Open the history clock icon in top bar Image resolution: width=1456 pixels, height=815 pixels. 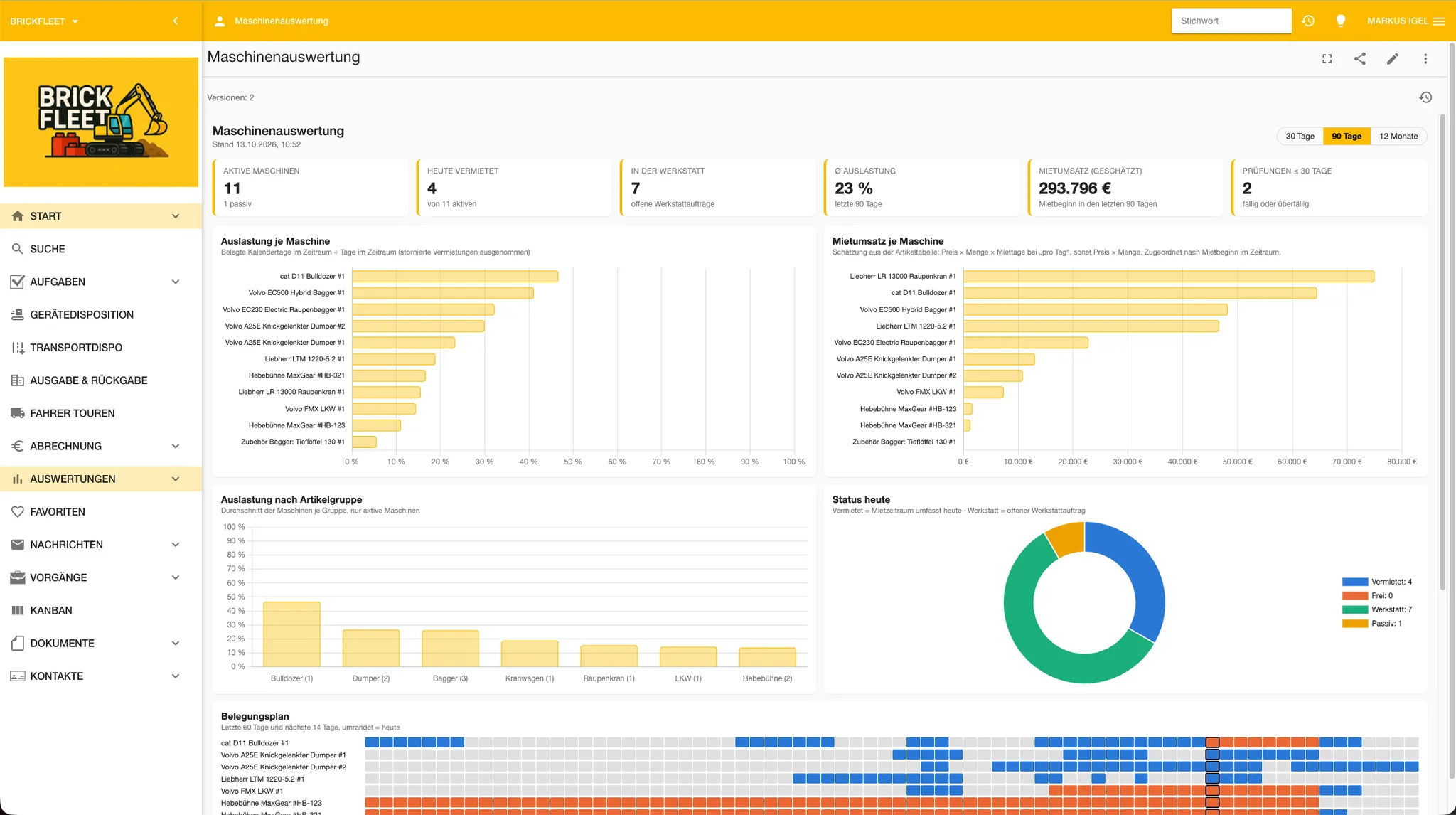click(x=1308, y=21)
